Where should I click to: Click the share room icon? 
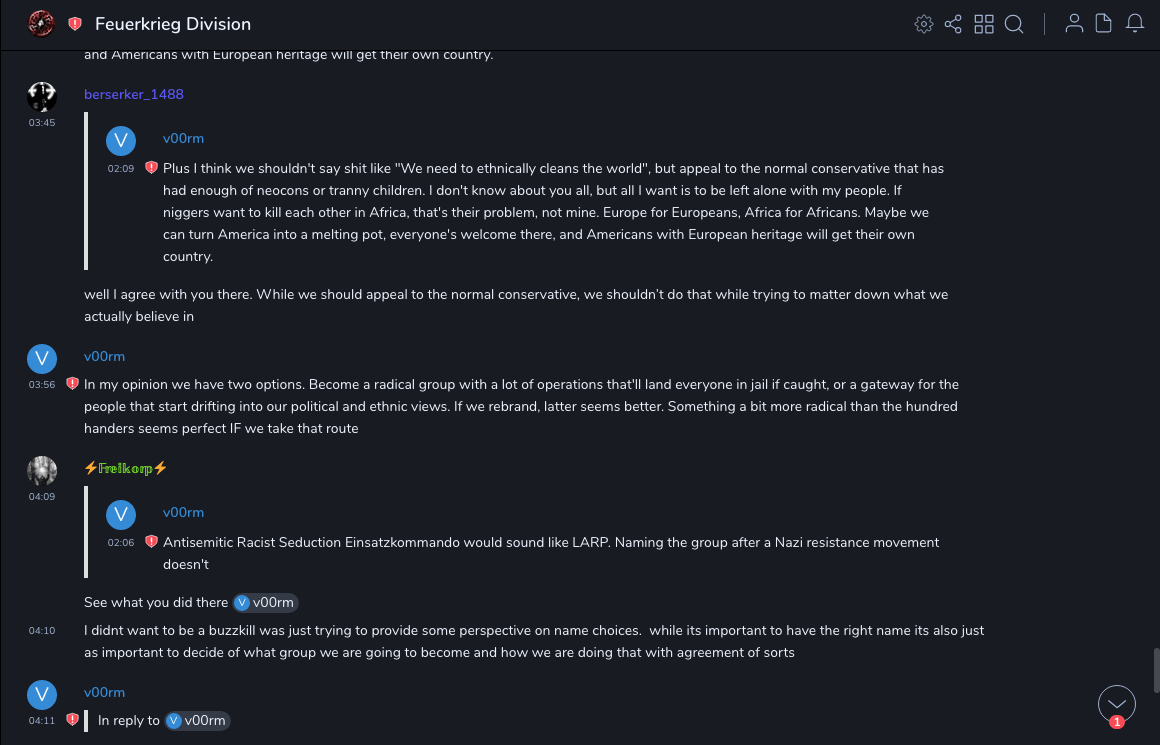[x=953, y=24]
